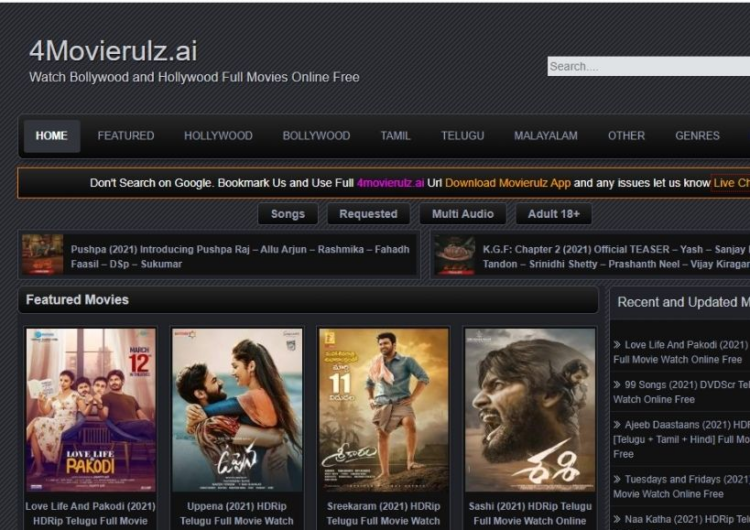Open the TAMIL menu item
Image resolution: width=750 pixels, height=530 pixels.
tap(395, 136)
